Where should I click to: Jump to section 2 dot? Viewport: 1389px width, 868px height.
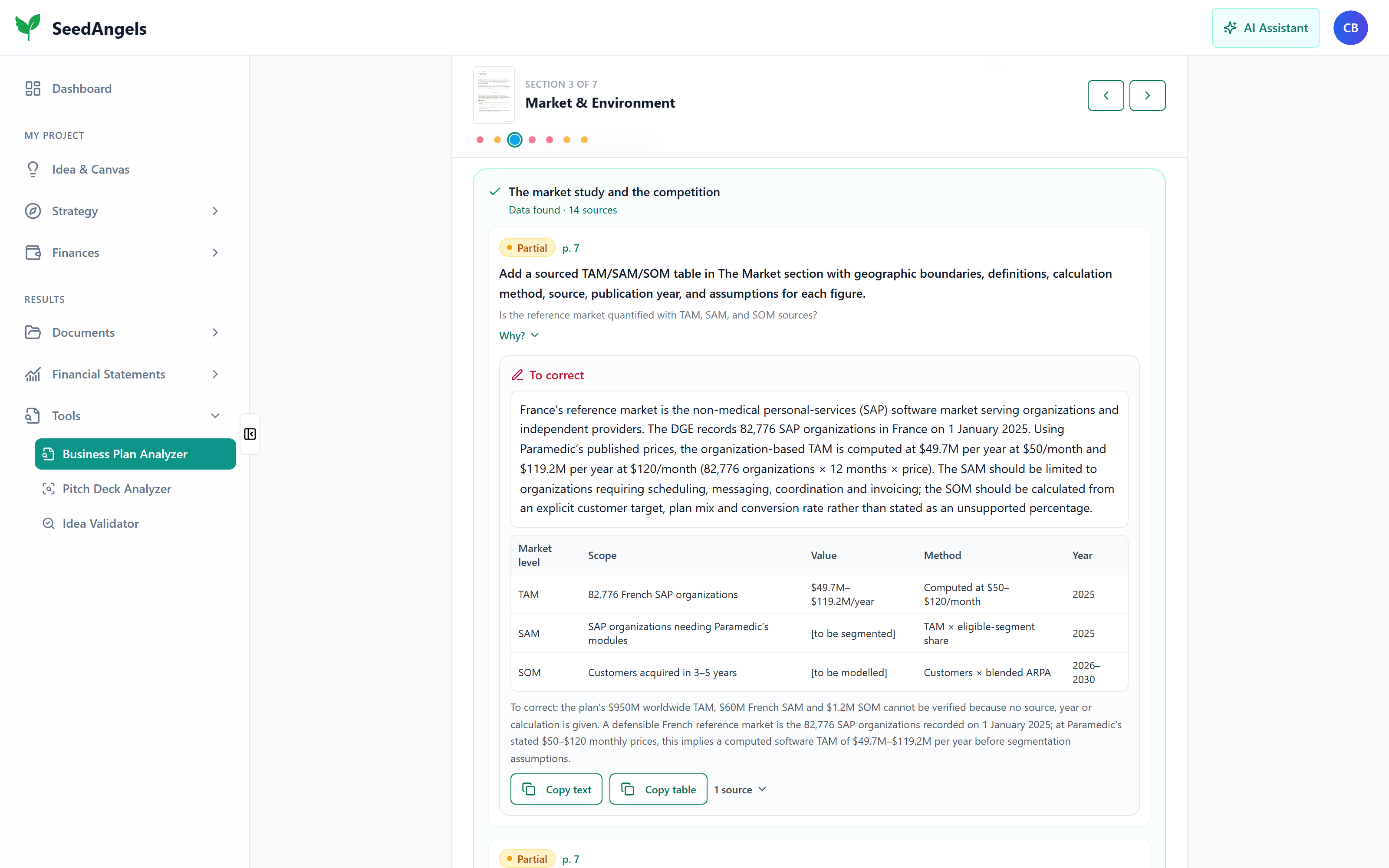point(497,139)
